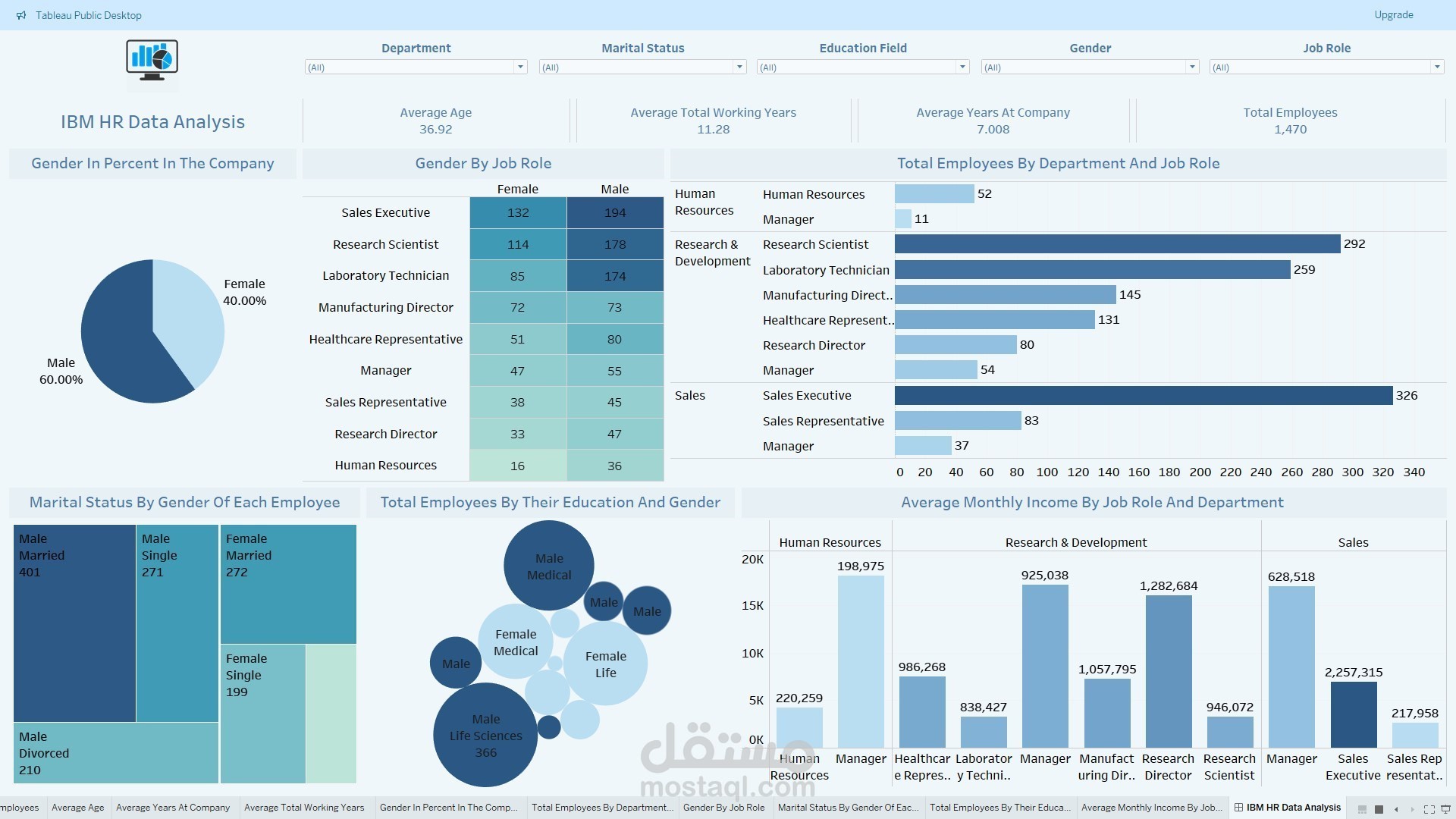Open Average Monthly Income By Job... tab
The height and width of the screenshot is (819, 1456).
1152,808
